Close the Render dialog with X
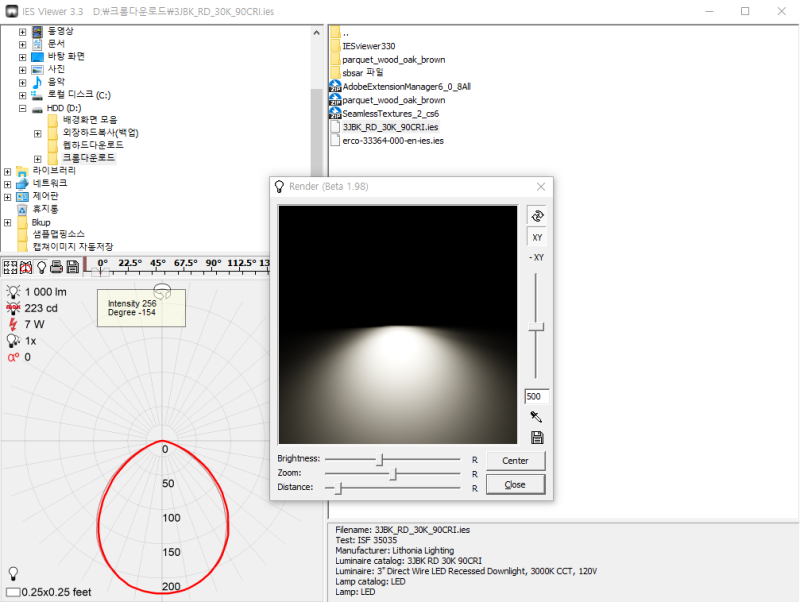This screenshot has height=602, width=800. pyautogui.click(x=541, y=187)
